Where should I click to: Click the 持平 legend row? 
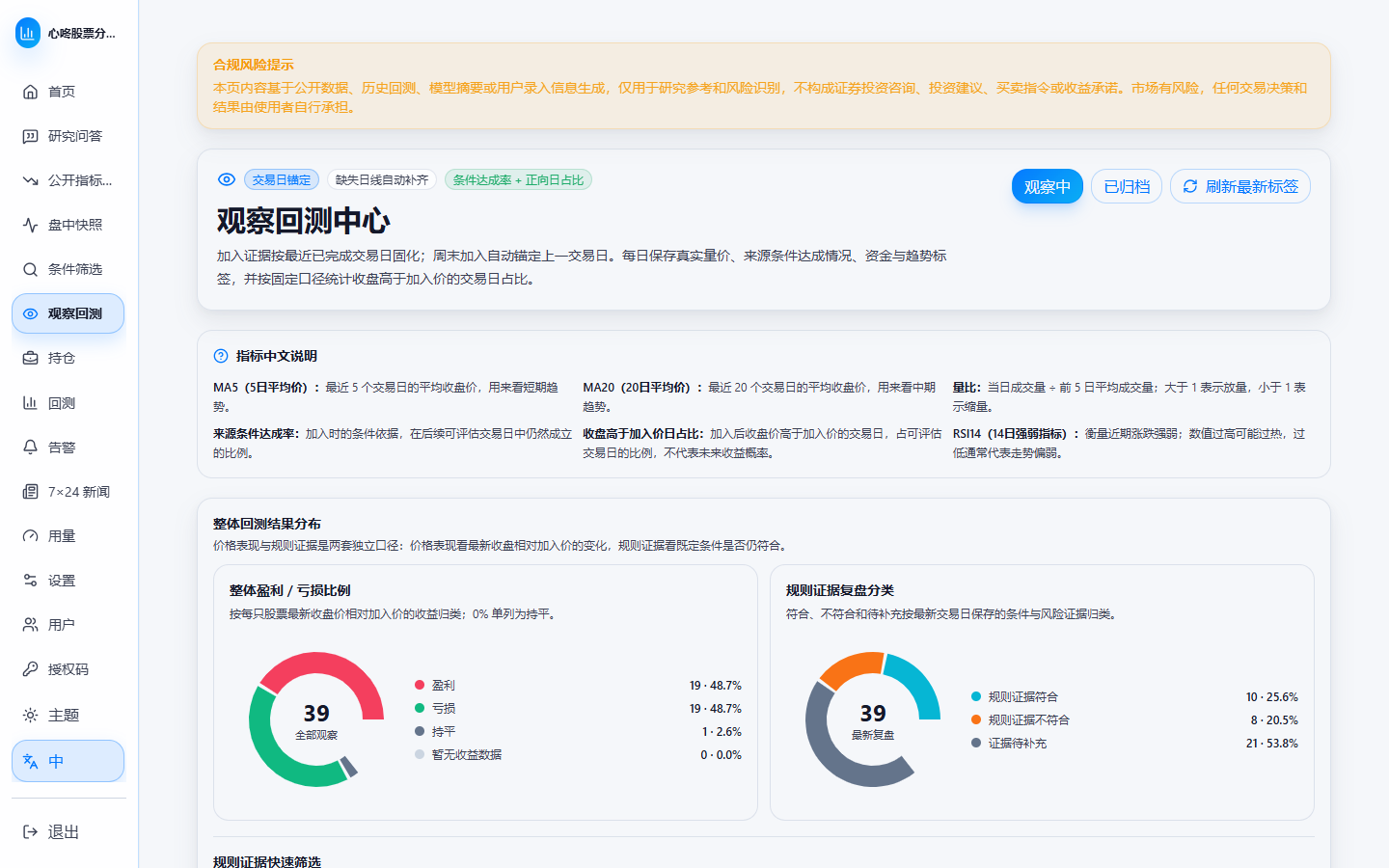click(578, 731)
